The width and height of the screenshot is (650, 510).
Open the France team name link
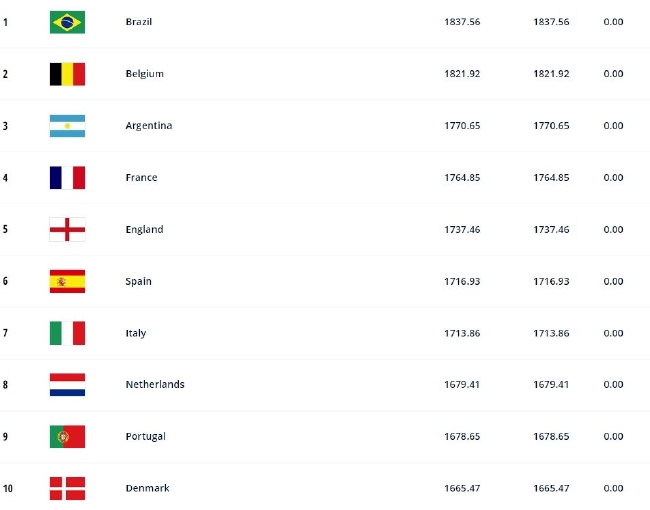(x=141, y=178)
